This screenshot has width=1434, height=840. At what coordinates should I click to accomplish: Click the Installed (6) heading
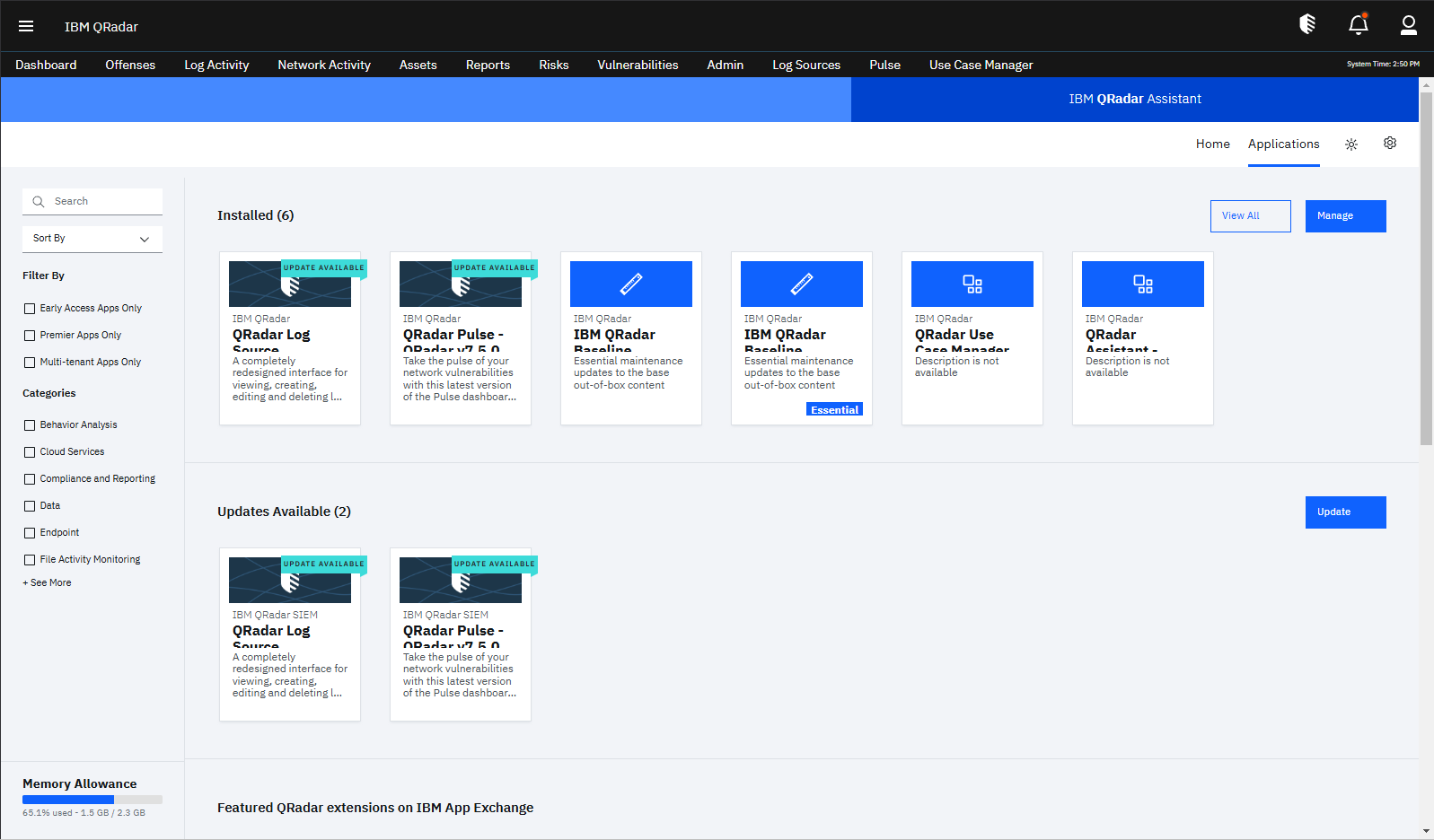256,215
